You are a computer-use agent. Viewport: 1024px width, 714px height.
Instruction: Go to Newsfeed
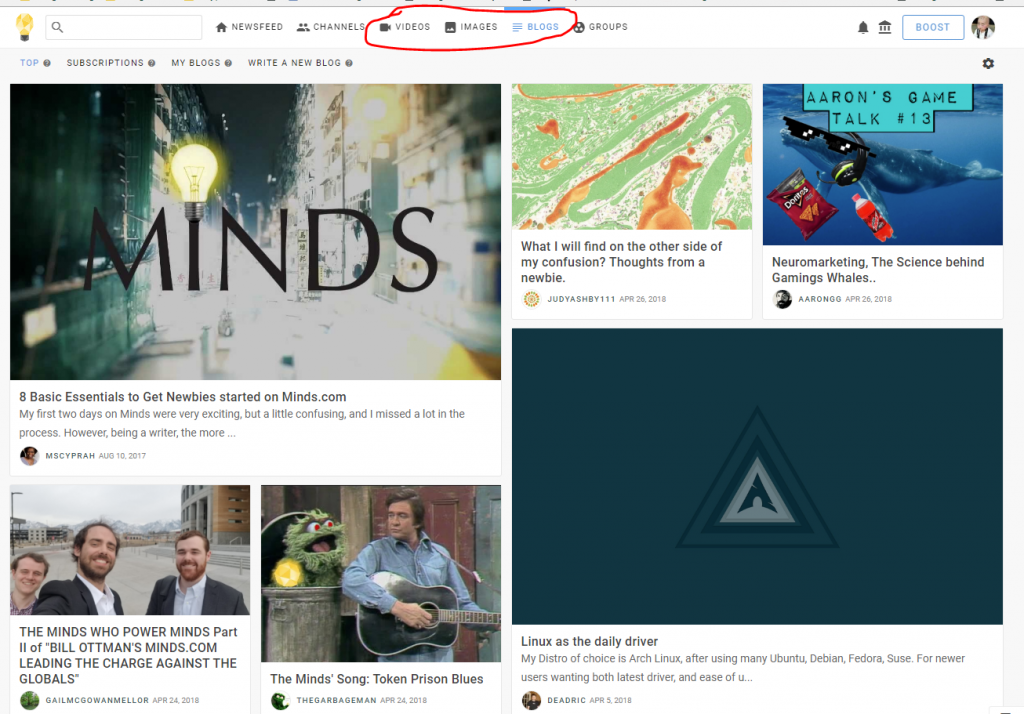(249, 27)
